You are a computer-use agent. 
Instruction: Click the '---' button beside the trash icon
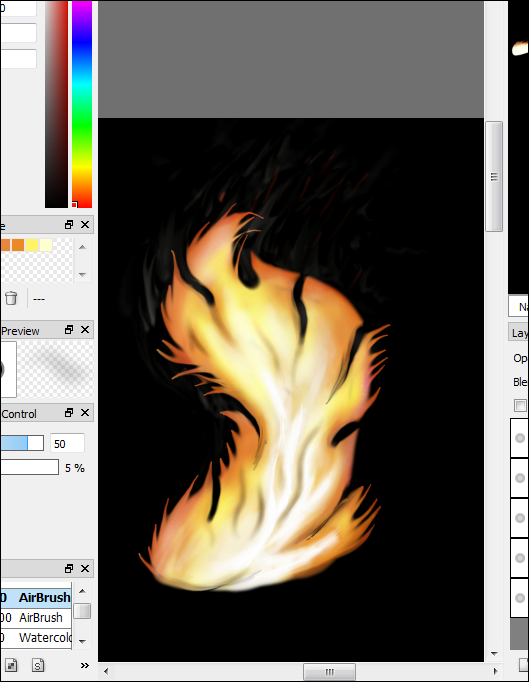pos(39,299)
